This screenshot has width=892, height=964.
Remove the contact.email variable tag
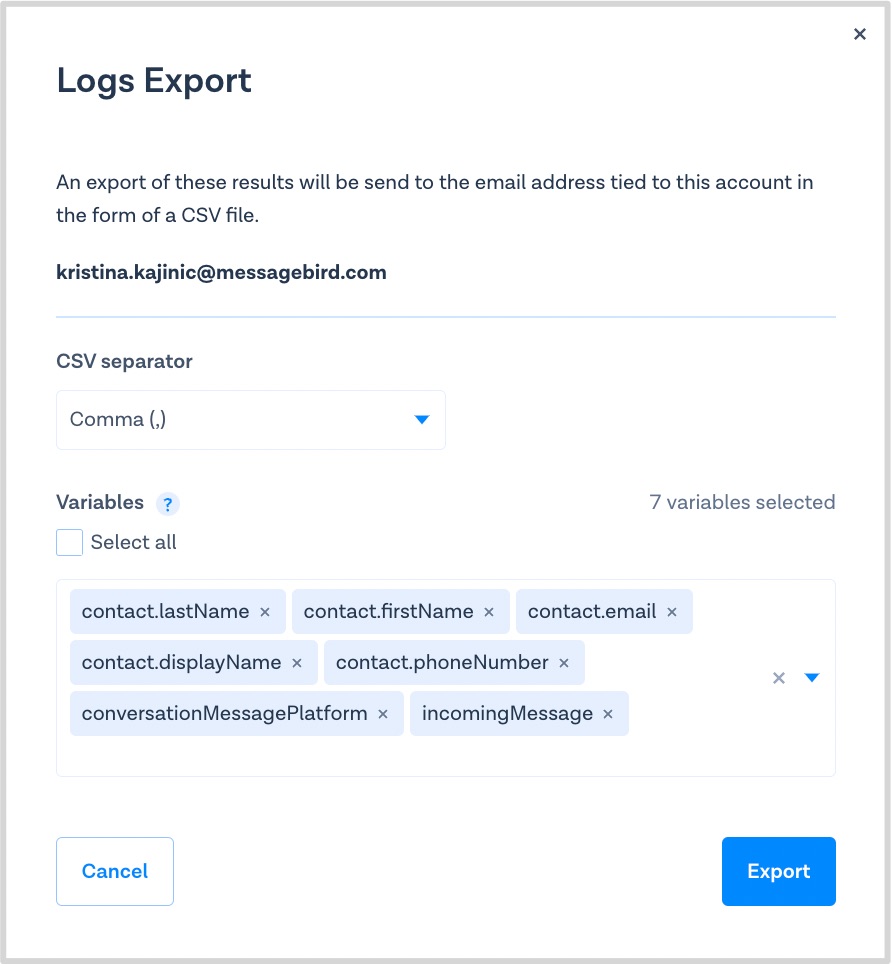point(672,612)
